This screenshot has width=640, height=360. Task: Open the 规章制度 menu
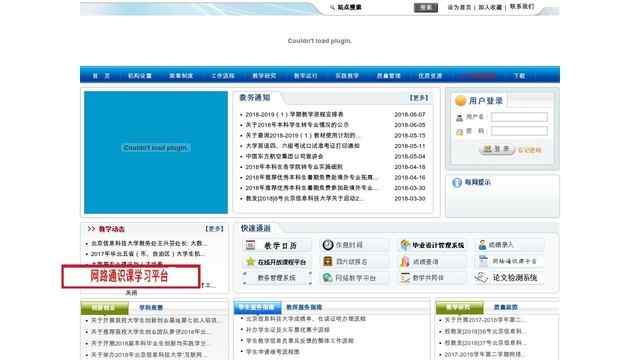point(181,76)
